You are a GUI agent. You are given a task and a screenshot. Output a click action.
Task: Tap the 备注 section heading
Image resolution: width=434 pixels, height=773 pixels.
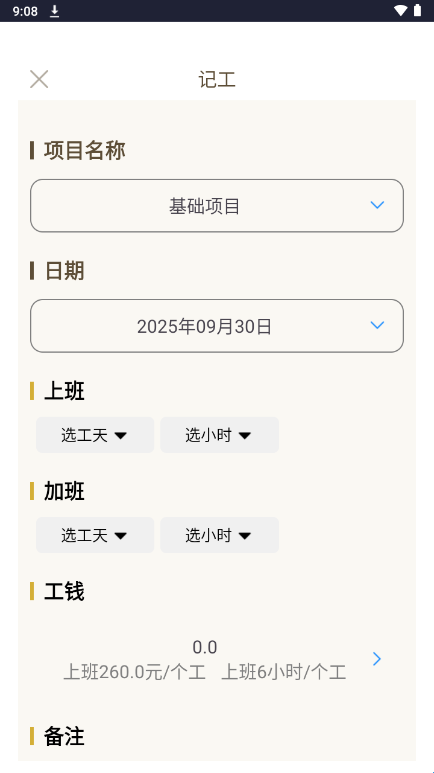pos(64,736)
